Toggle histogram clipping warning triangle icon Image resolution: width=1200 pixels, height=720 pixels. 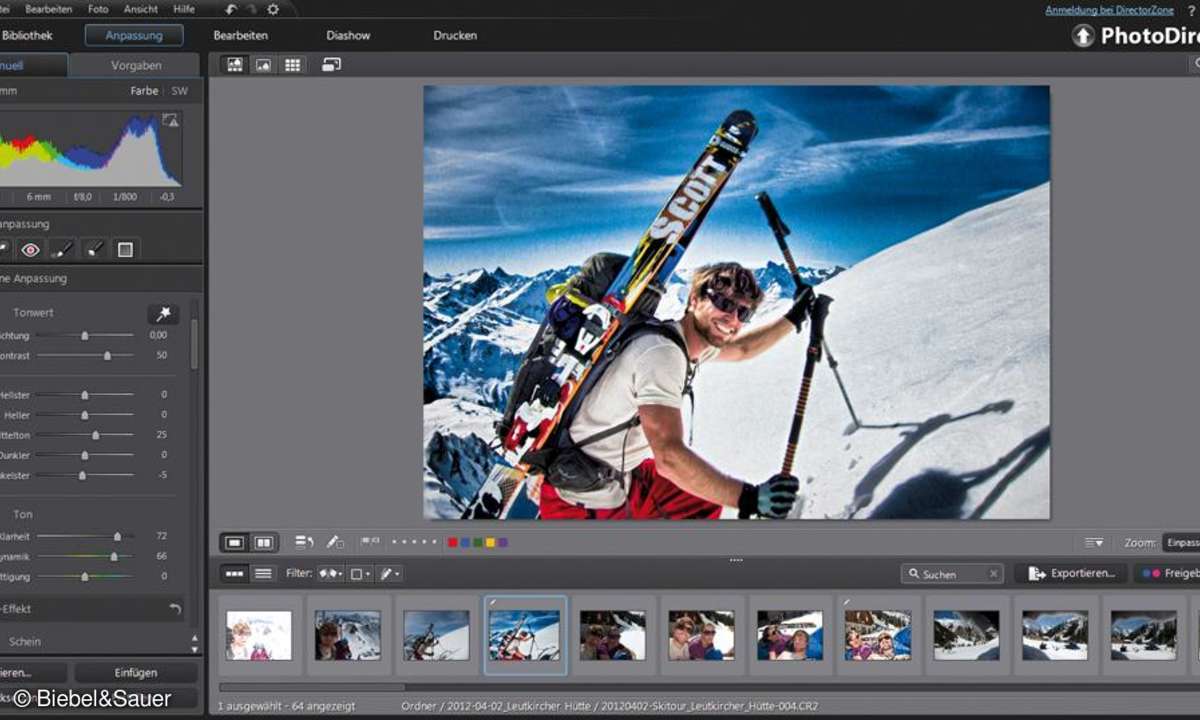click(x=170, y=120)
